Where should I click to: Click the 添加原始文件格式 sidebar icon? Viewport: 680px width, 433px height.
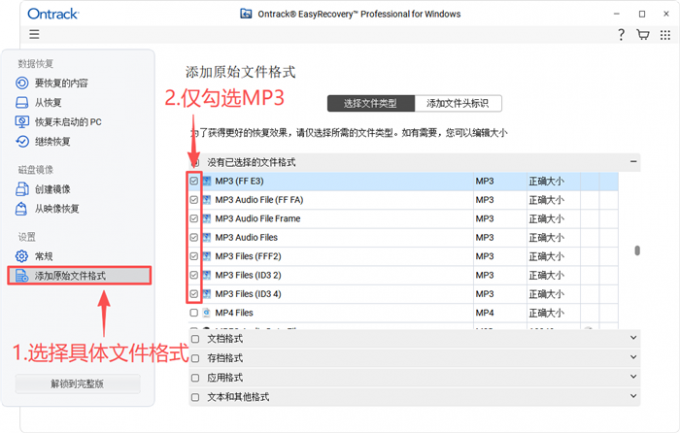(22, 276)
